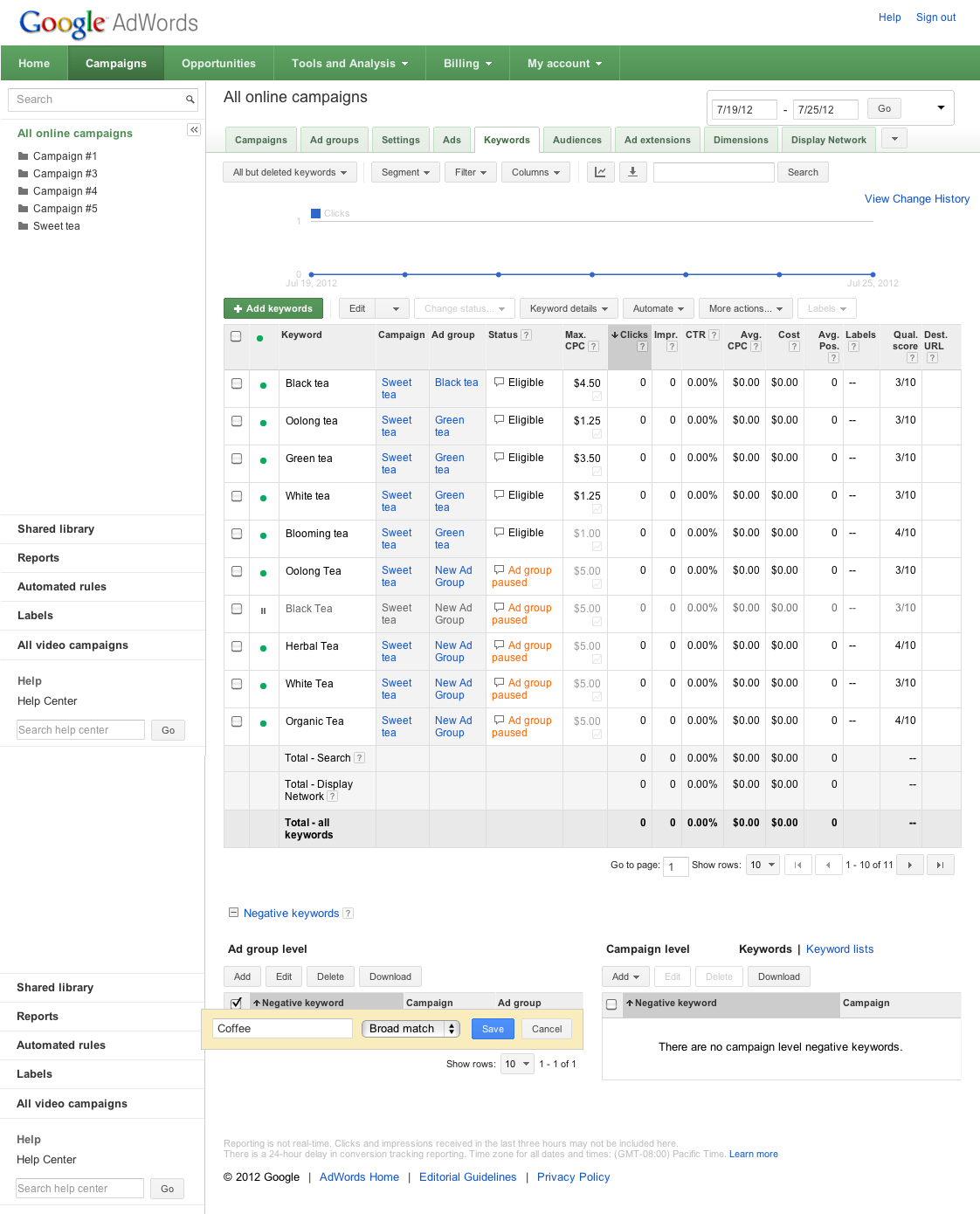Viewport: 980px width, 1214px height.
Task: Toggle select-all keywords checkbox in header
Action: click(236, 336)
